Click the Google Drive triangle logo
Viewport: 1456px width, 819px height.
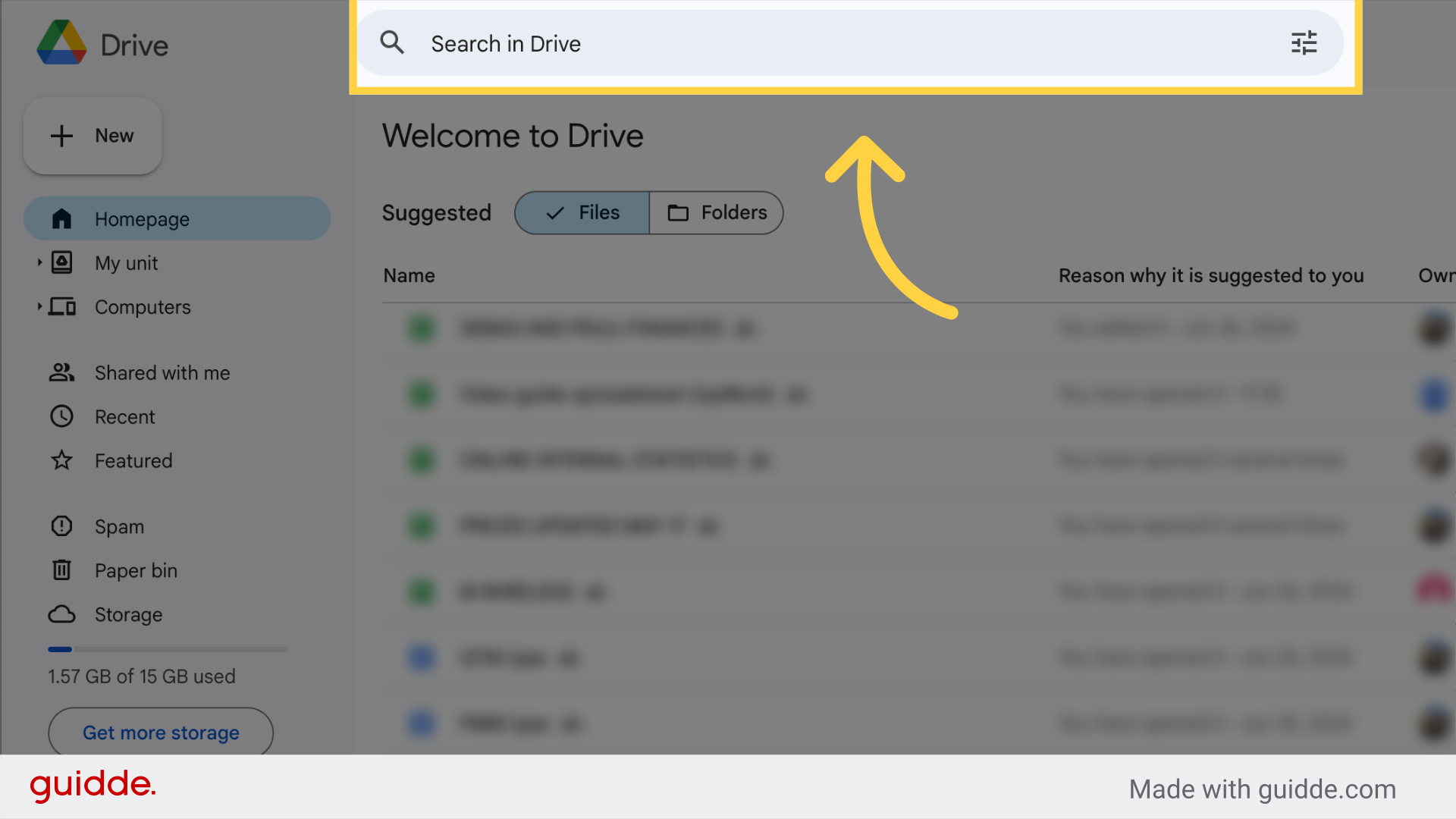63,43
